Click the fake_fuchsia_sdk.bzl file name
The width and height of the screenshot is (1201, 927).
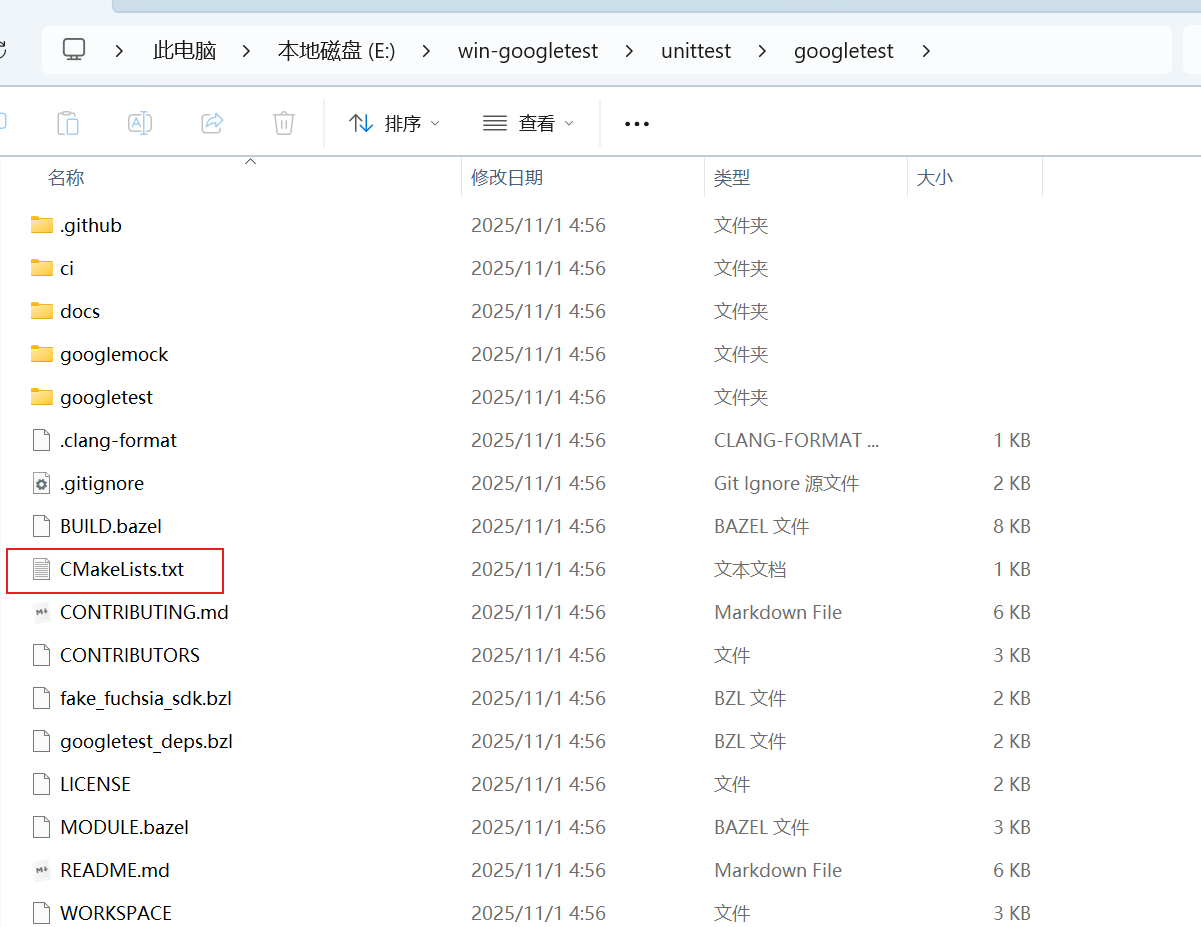[146, 698]
